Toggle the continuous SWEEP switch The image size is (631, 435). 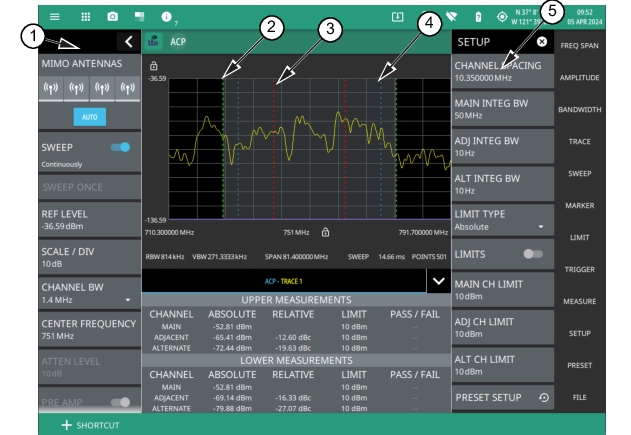coord(122,145)
